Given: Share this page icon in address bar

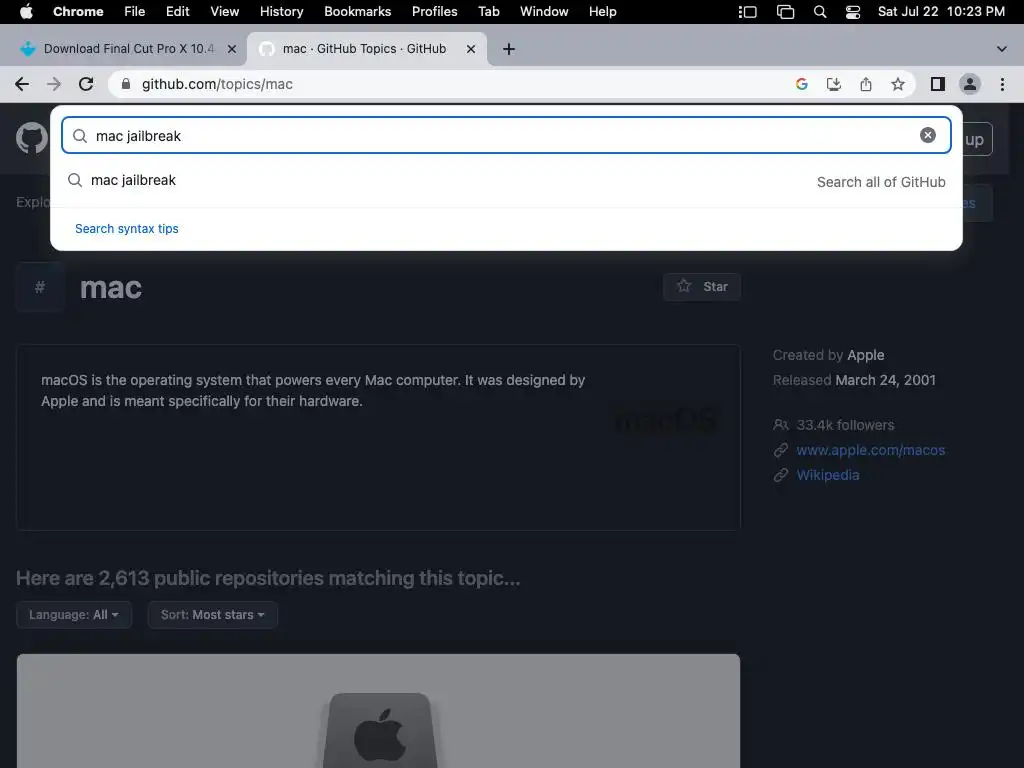Looking at the screenshot, I should pyautogui.click(x=865, y=84).
